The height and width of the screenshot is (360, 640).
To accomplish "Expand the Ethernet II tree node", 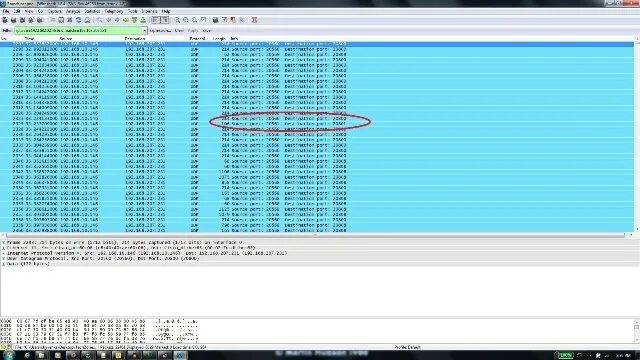I will pos(4,248).
